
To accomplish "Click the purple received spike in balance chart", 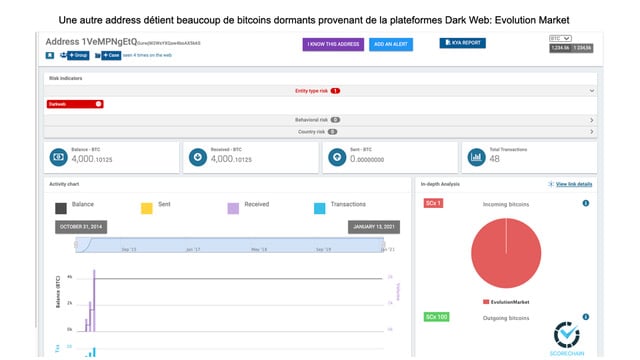I will [94, 300].
